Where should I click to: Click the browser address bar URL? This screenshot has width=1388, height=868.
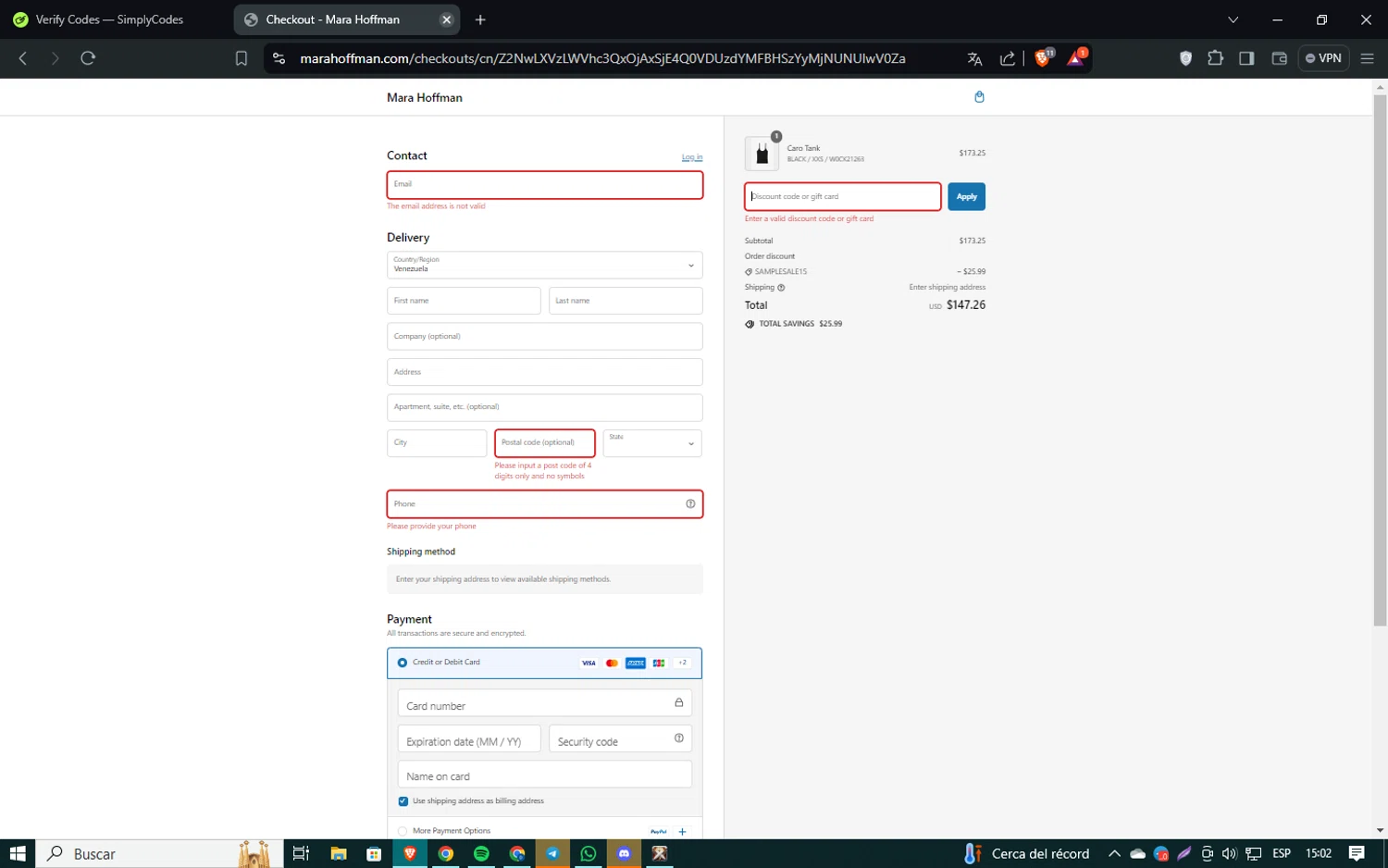(602, 58)
